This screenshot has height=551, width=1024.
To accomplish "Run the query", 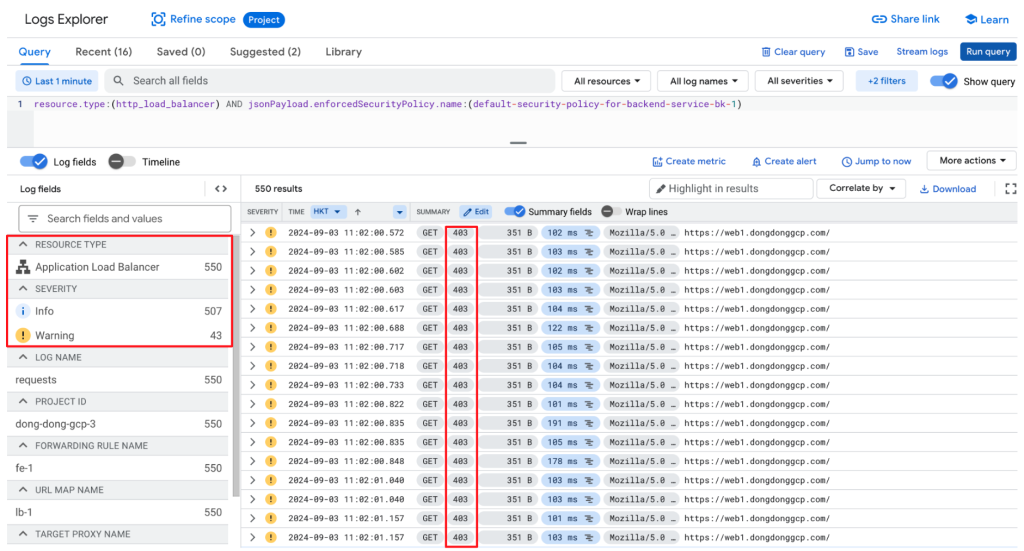I will click(987, 52).
